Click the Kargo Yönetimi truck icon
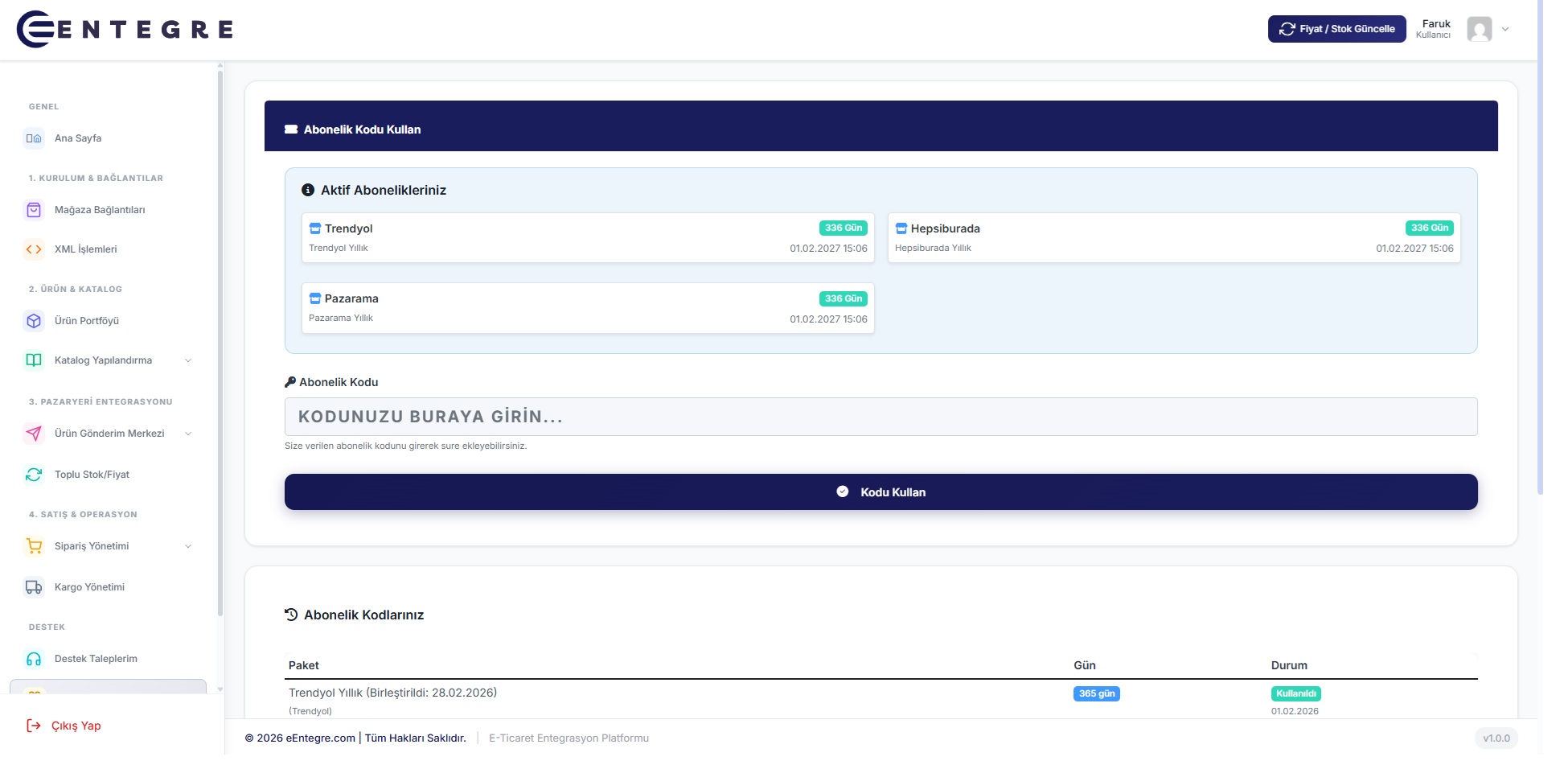Viewport: 1568px width, 765px height. (x=34, y=587)
